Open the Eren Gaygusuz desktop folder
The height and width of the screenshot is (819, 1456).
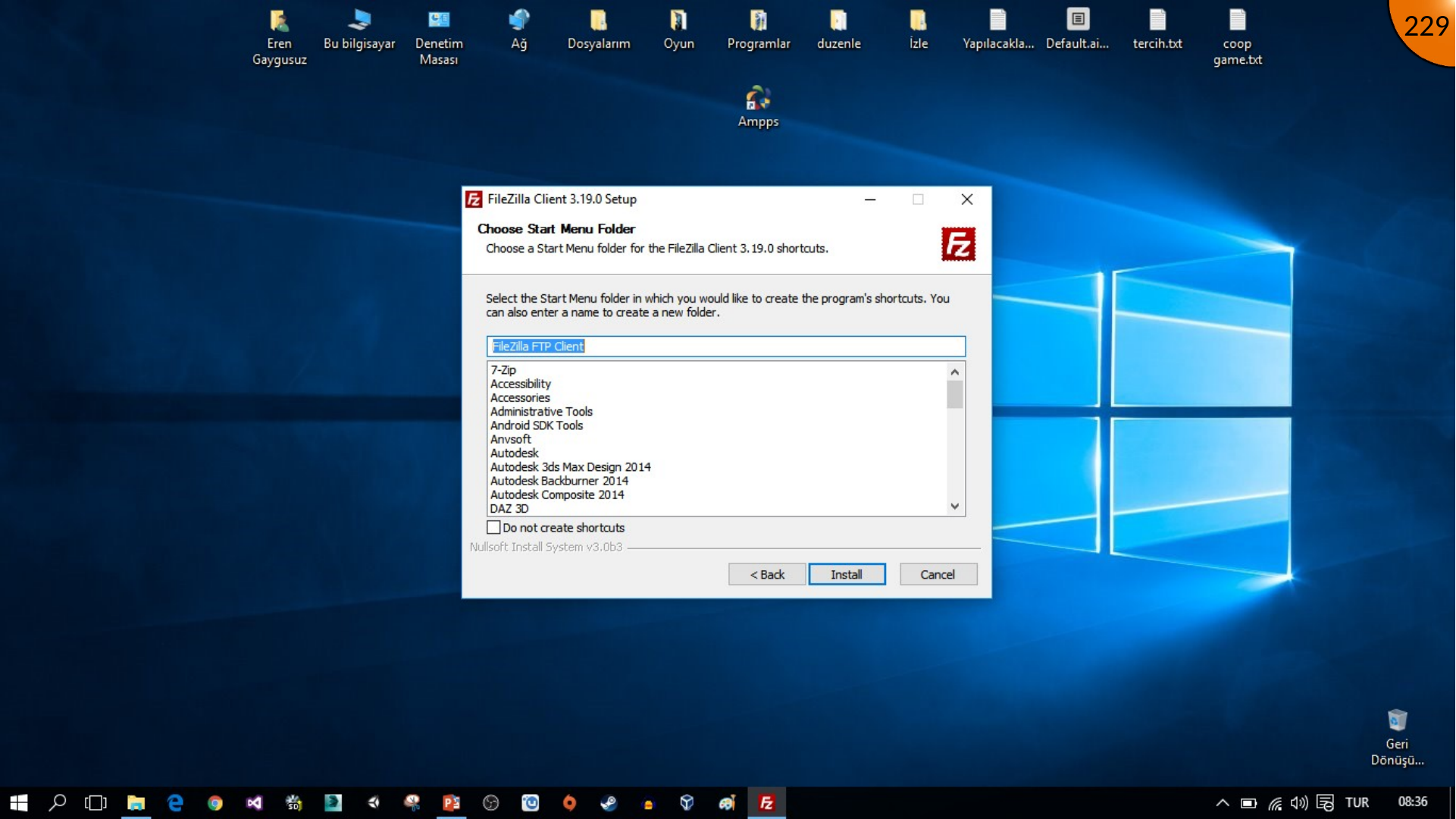pyautogui.click(x=279, y=36)
